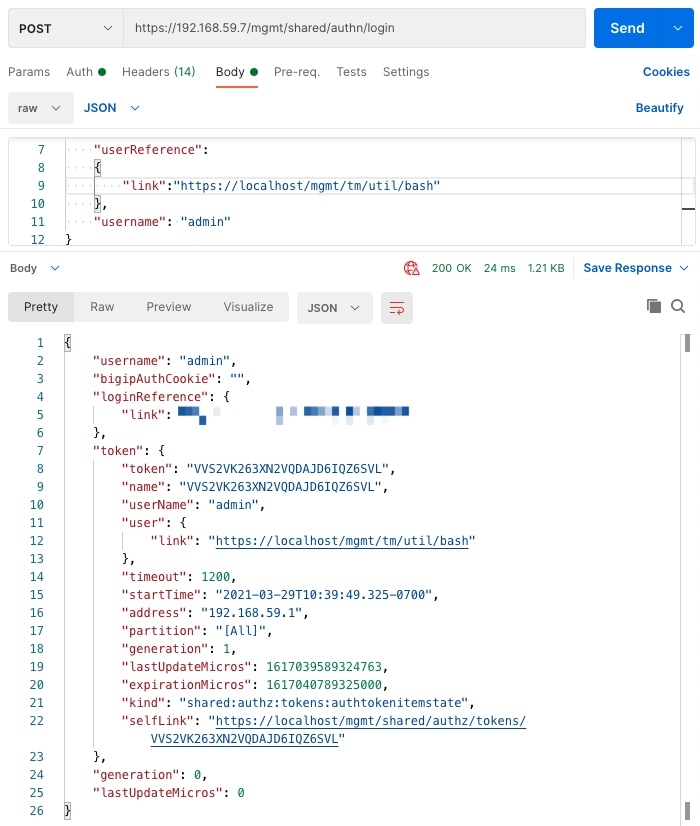
Task: Click the wrap lines icon in response toolbar
Action: pyautogui.click(x=398, y=308)
